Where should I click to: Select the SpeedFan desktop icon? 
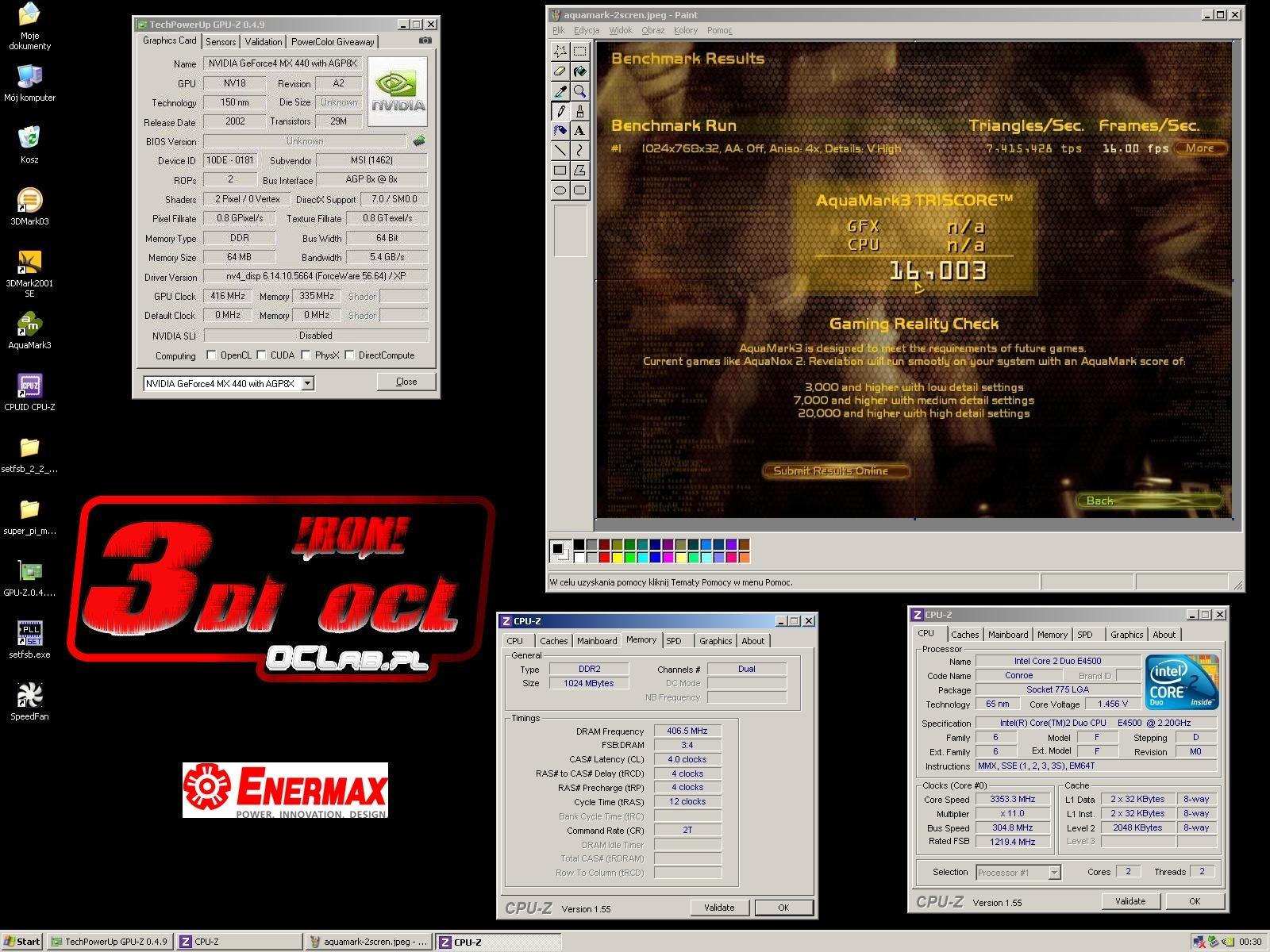(29, 702)
